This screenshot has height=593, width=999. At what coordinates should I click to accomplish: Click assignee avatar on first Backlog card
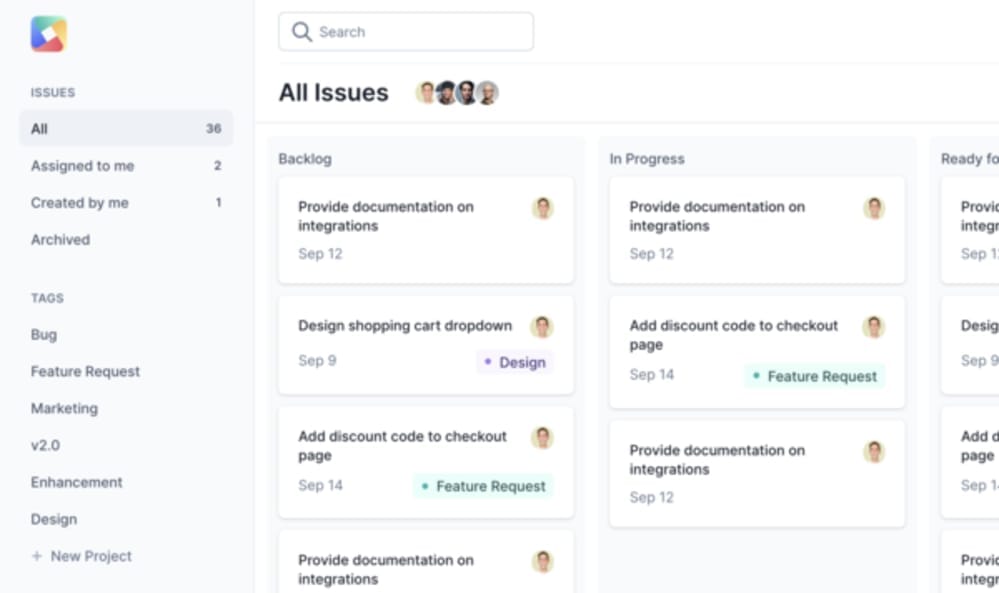[x=542, y=208]
